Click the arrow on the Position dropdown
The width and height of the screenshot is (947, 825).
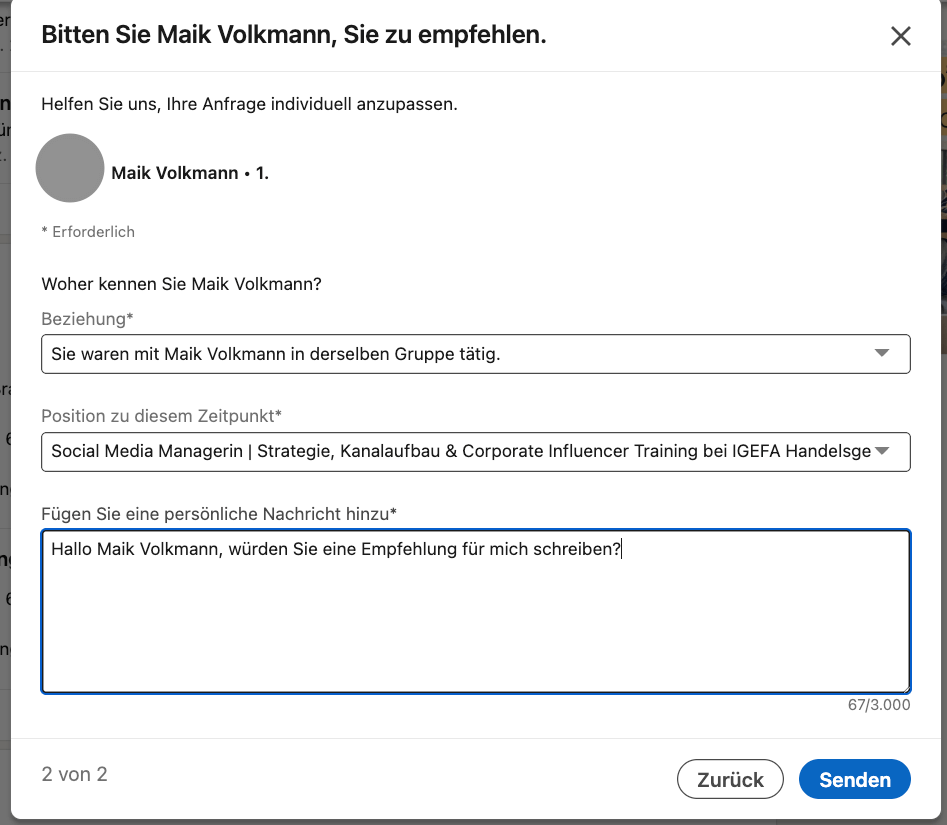coord(881,451)
